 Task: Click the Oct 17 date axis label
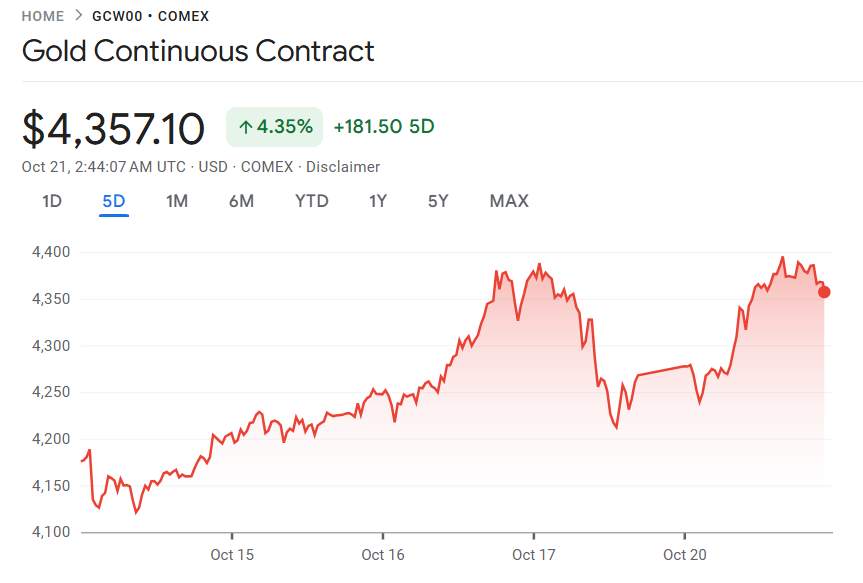[x=534, y=554]
